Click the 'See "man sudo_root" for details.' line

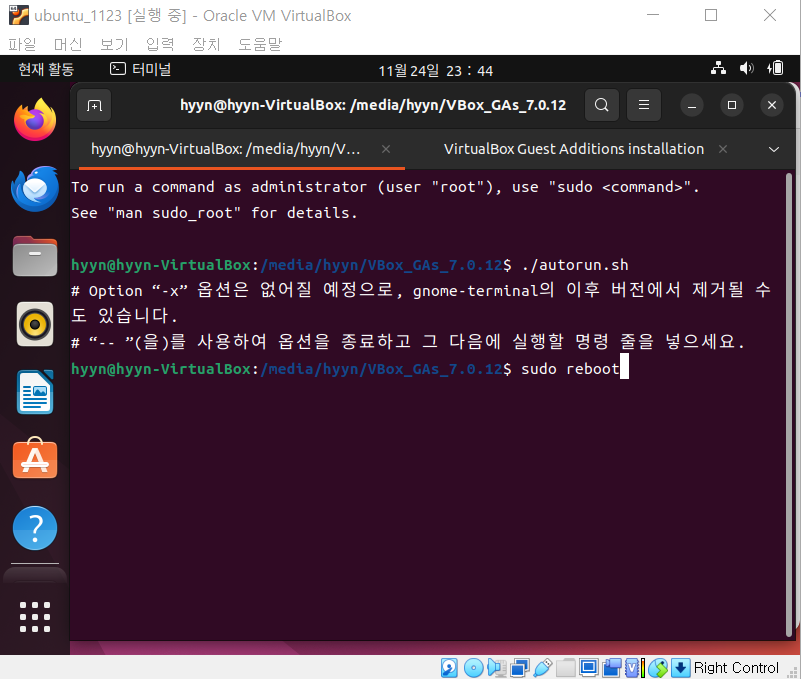214,213
